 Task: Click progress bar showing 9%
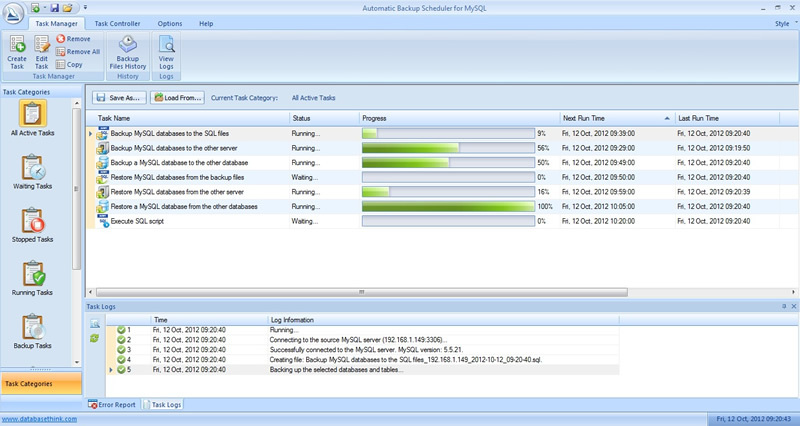click(448, 134)
